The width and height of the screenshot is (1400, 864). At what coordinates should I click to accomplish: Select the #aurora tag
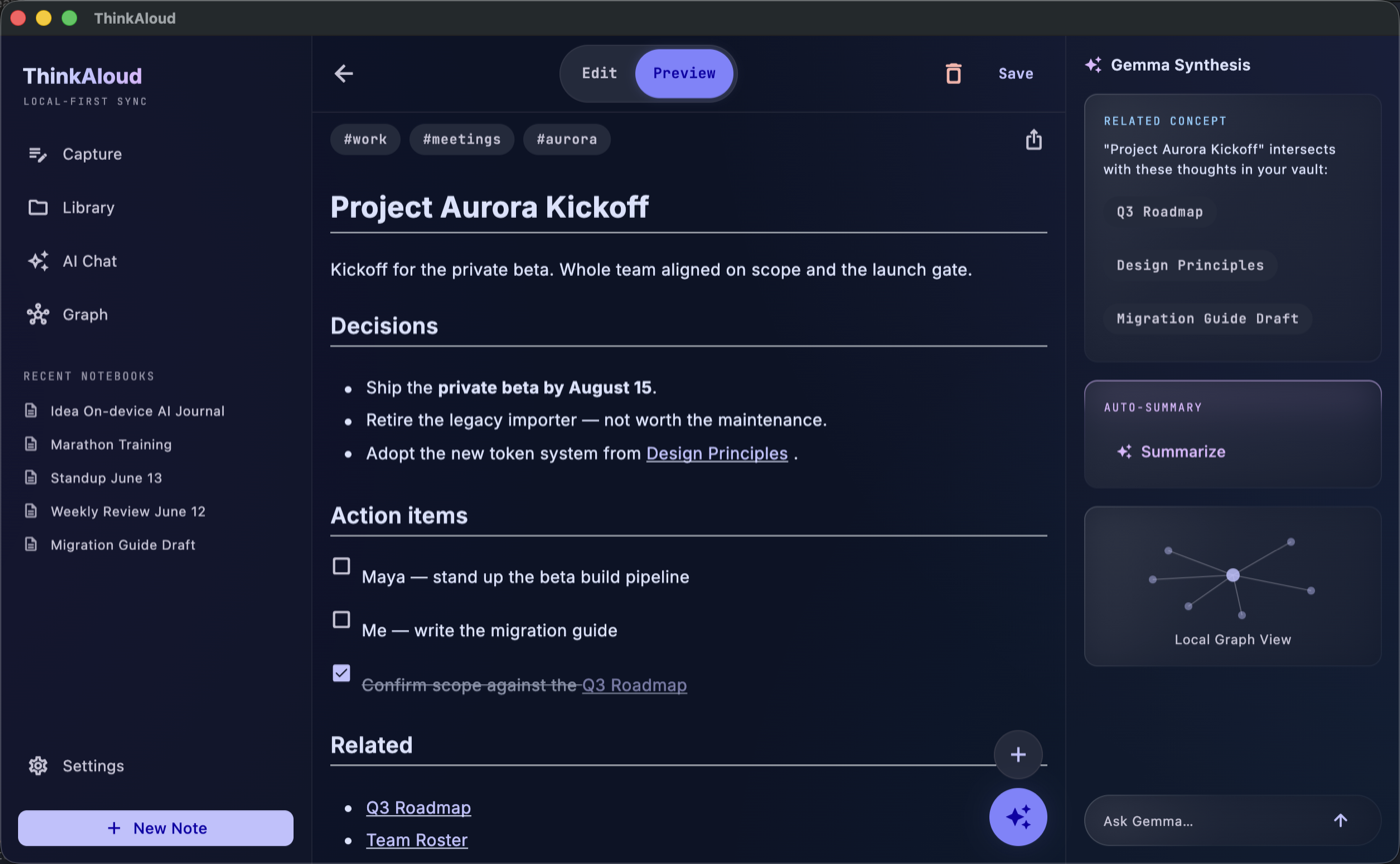pyautogui.click(x=567, y=139)
